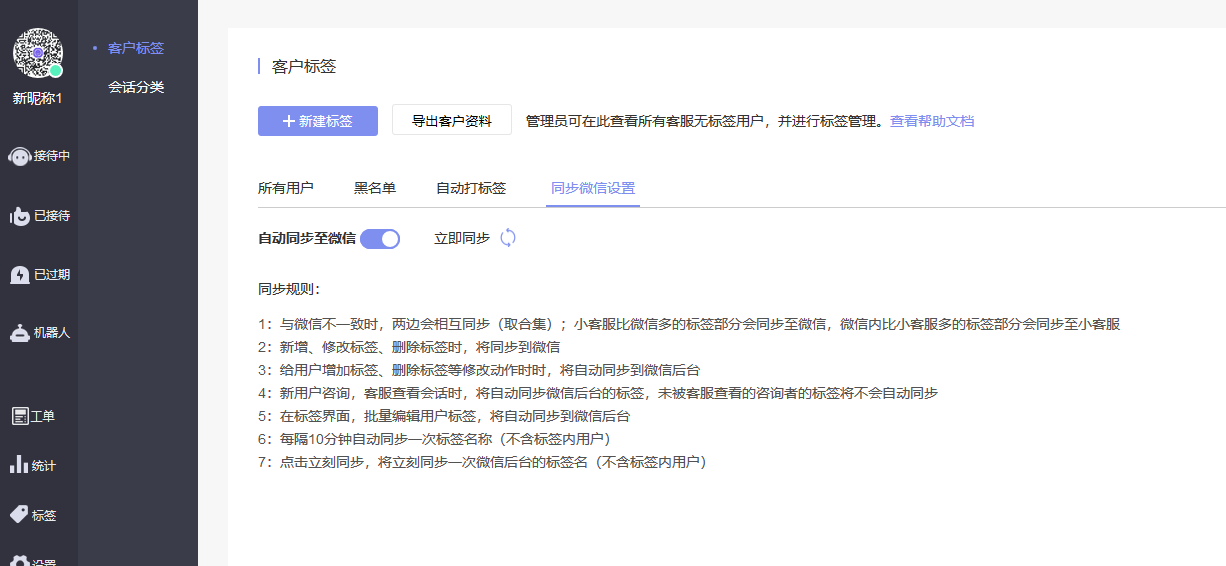Open the 设置 gear icon
1226x566 pixels.
[x=19, y=561]
